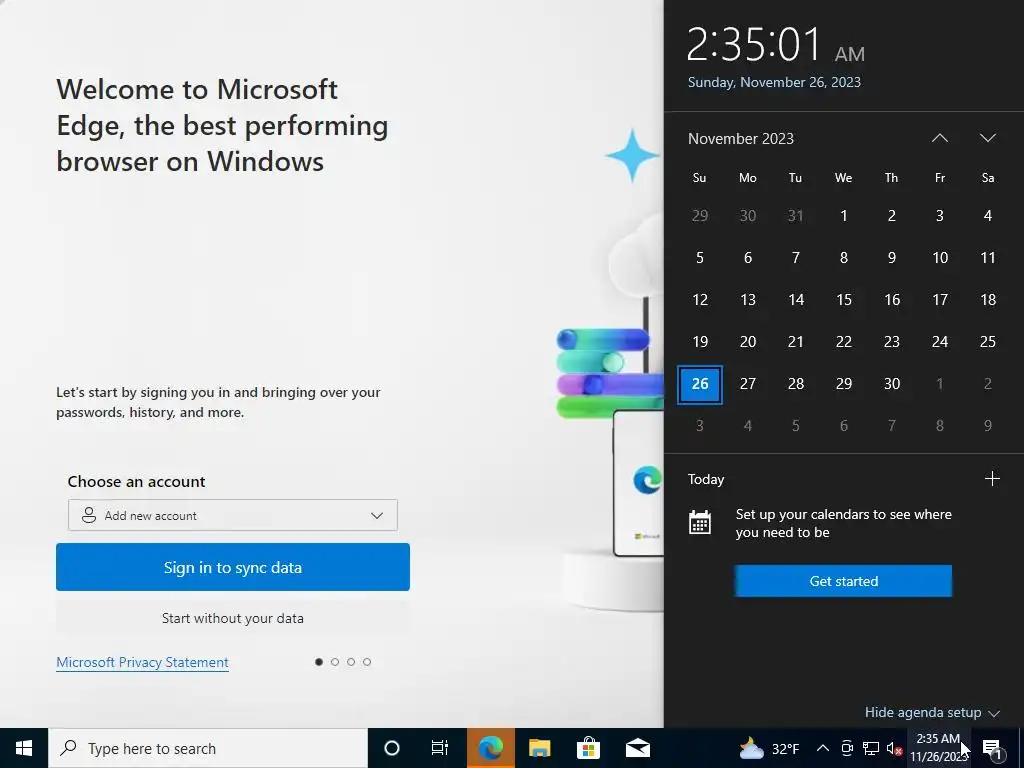Screen dimensions: 1024x768
Task: Go to next month in calendar
Action: coord(987,138)
